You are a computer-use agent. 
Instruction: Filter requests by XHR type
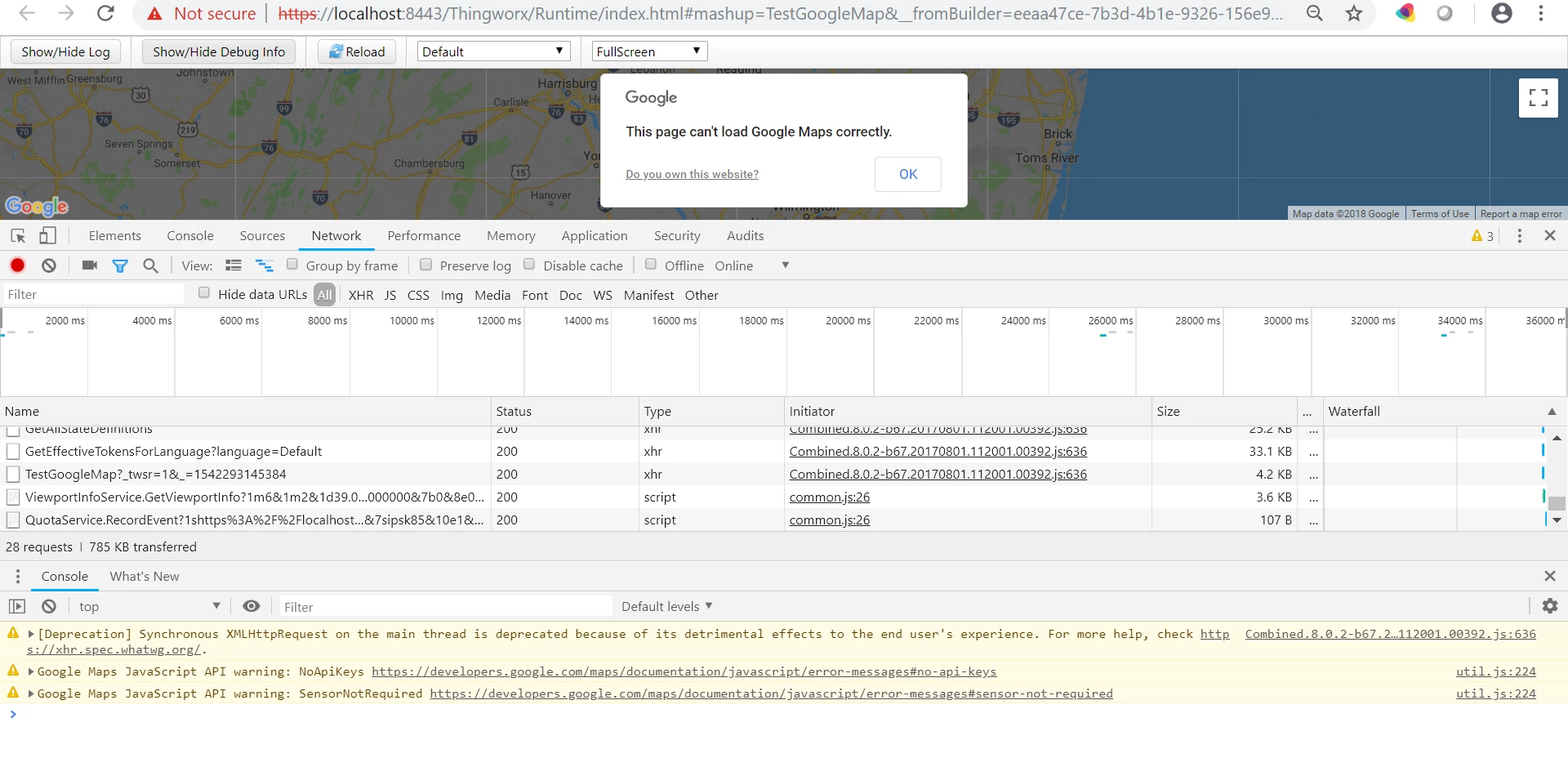click(361, 295)
